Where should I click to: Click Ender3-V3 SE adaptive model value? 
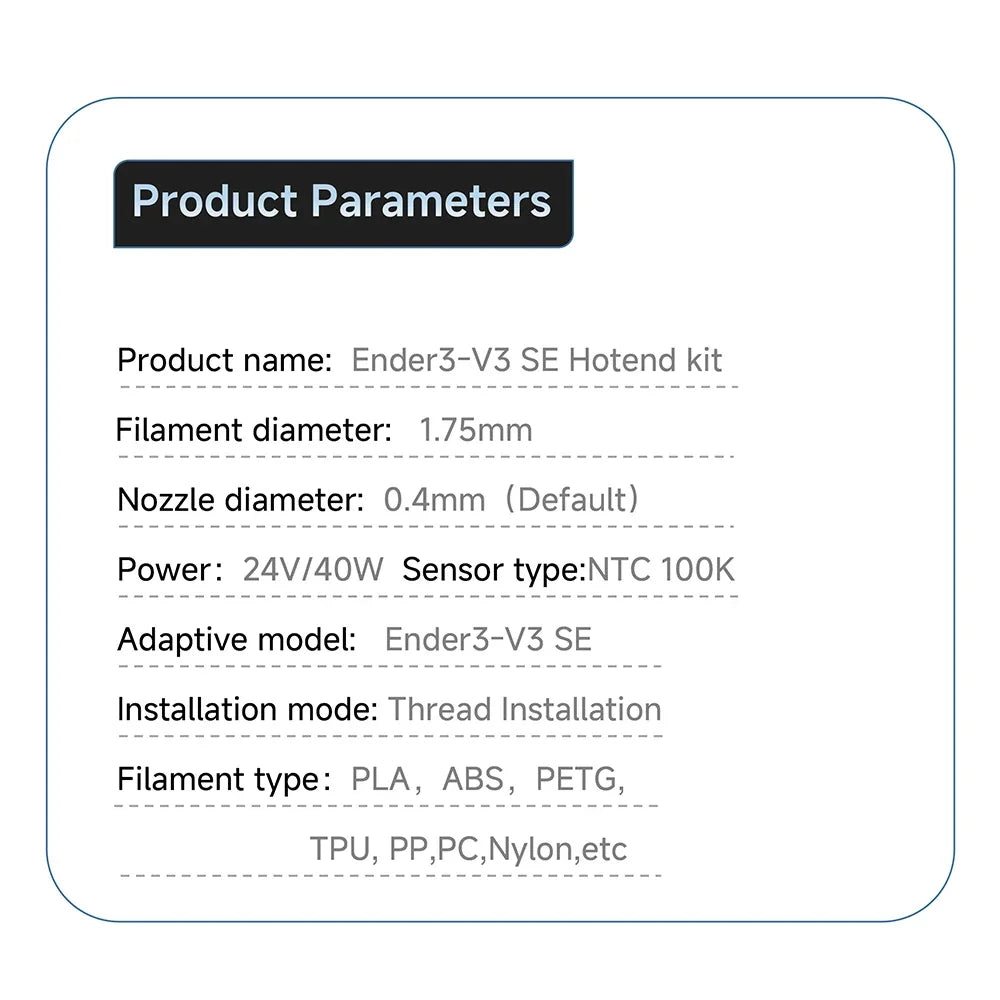[489, 639]
